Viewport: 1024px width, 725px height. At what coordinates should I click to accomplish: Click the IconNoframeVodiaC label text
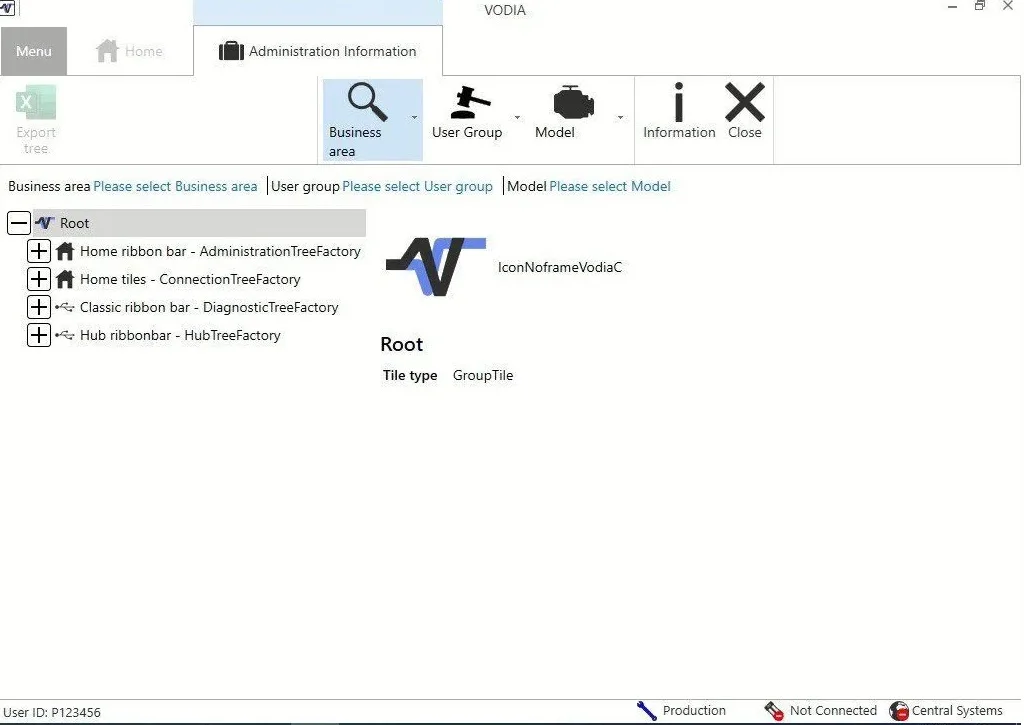pyautogui.click(x=560, y=267)
